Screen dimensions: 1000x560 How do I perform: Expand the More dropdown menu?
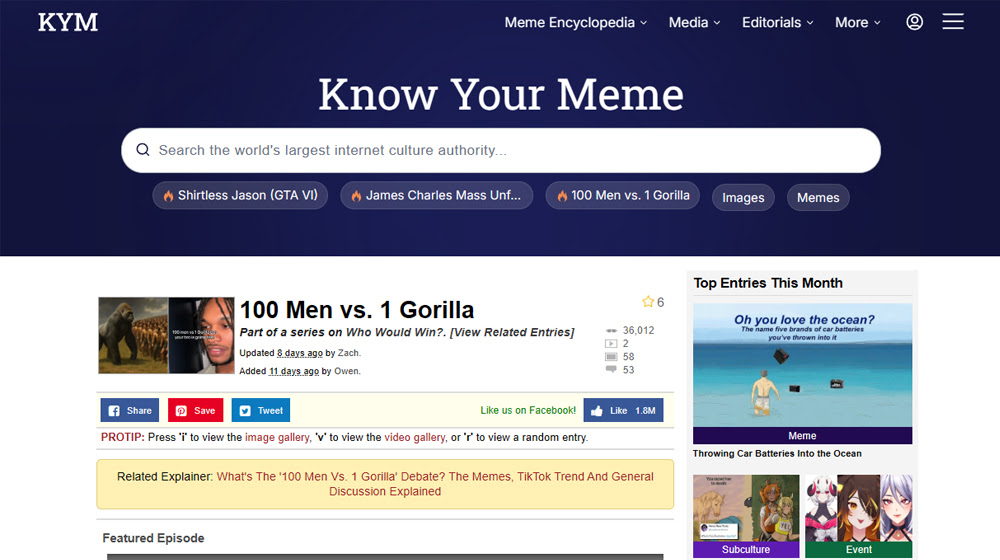point(858,22)
